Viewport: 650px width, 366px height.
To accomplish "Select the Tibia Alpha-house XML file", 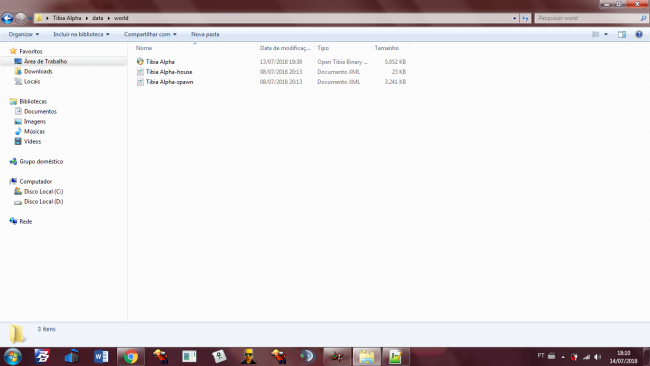I will [x=169, y=72].
